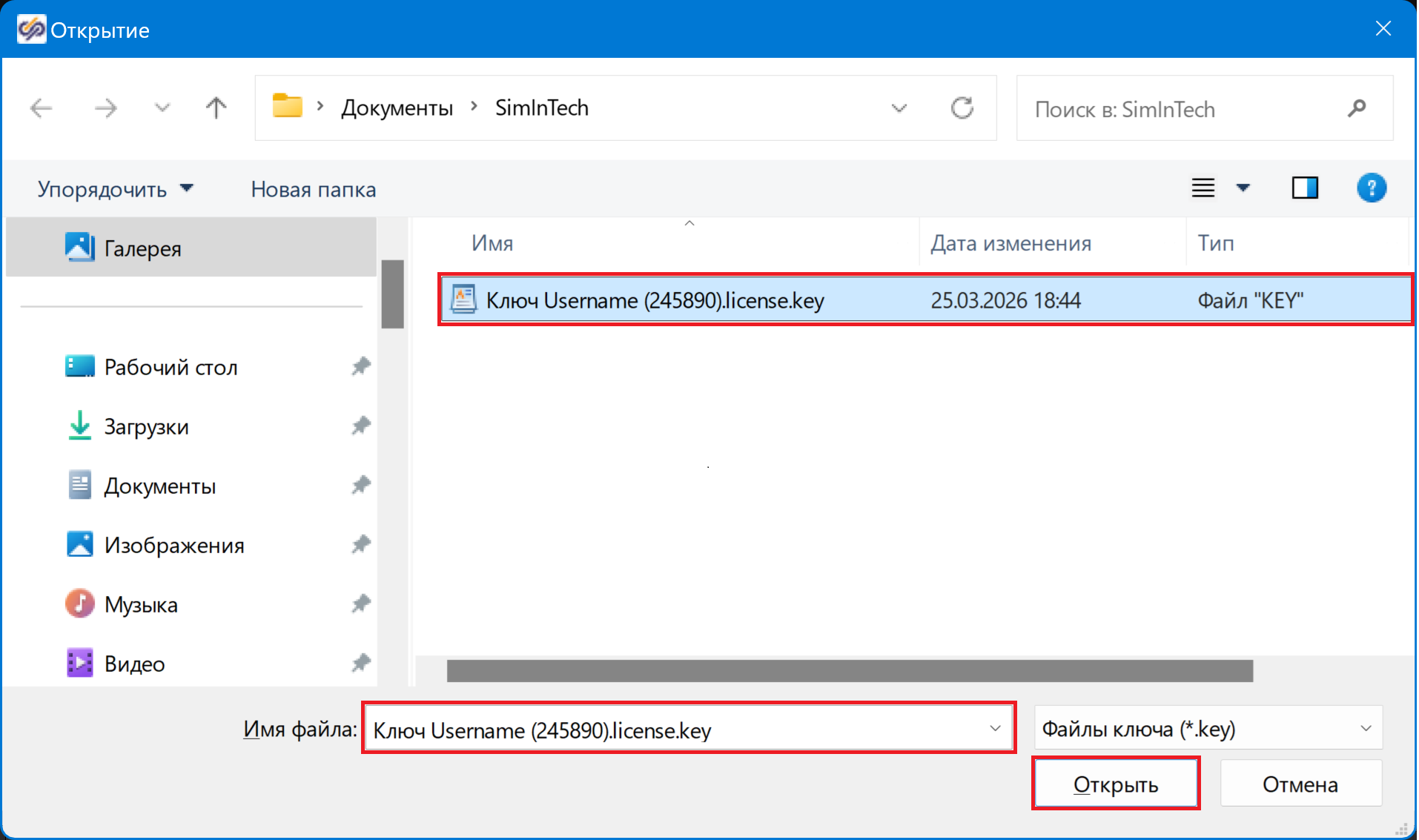Click the view layout list icon

point(1203,188)
